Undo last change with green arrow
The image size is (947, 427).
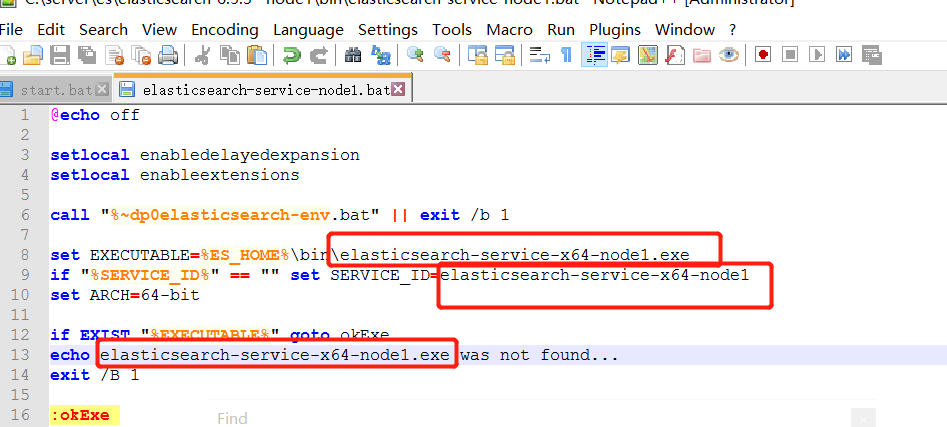pos(292,56)
